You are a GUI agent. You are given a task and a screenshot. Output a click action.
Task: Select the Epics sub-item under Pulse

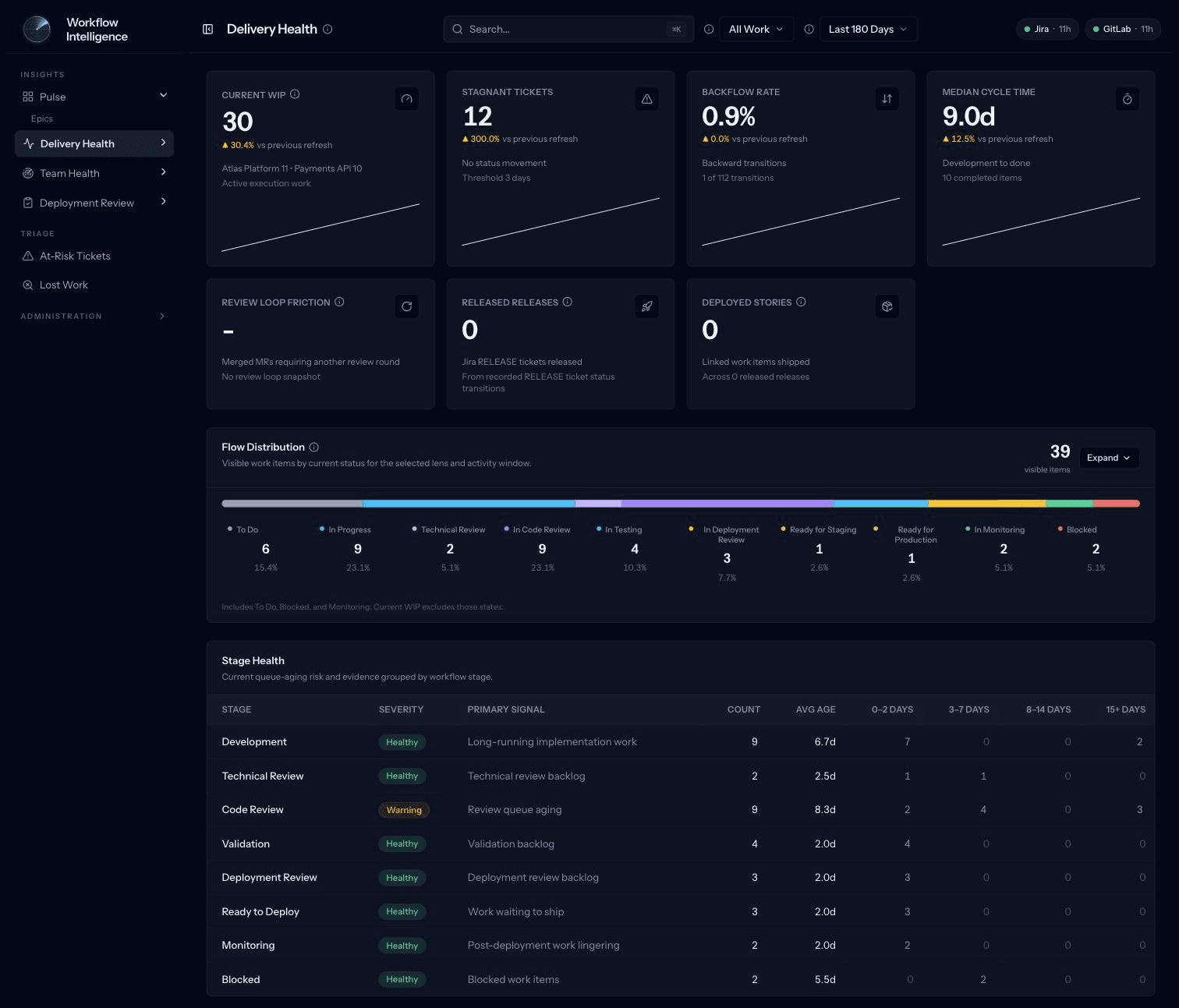click(42, 118)
